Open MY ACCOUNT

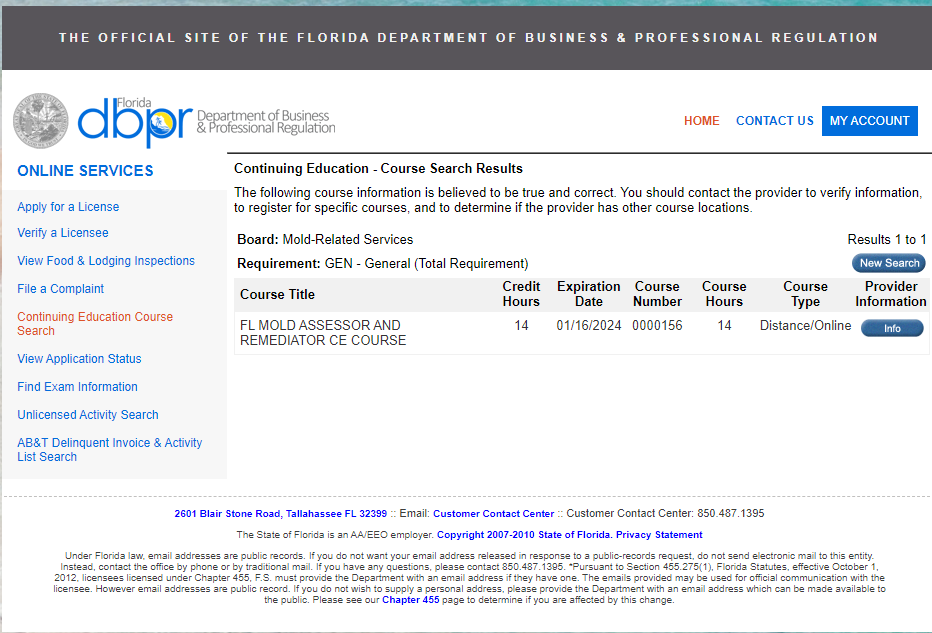(x=869, y=120)
